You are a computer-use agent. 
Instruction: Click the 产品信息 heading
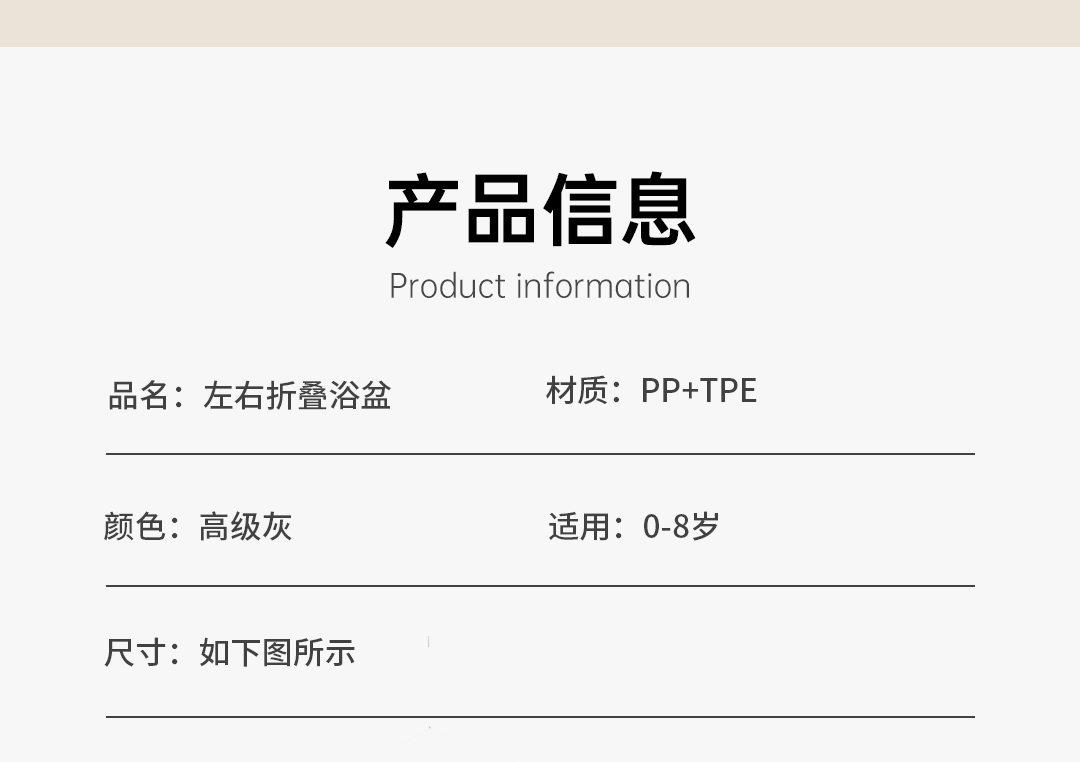[x=540, y=209]
